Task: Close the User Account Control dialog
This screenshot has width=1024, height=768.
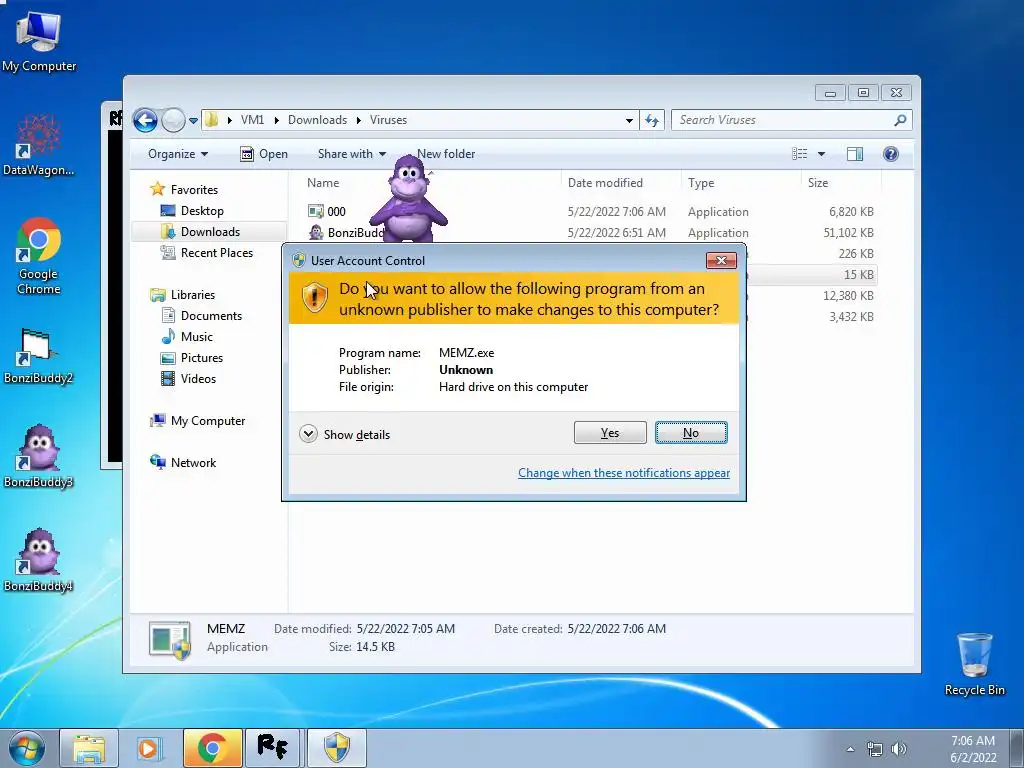Action: (x=721, y=261)
